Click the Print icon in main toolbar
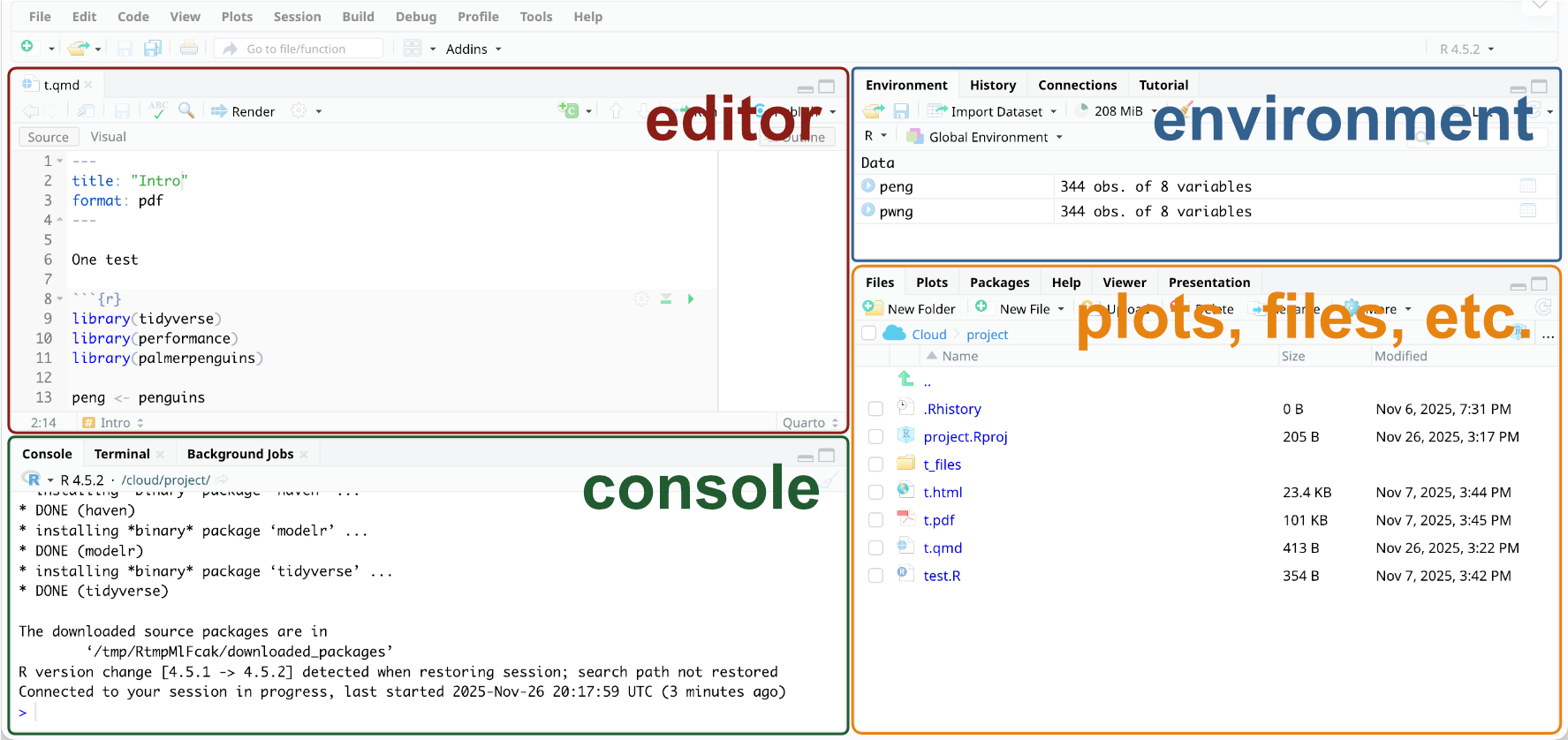The width and height of the screenshot is (1568, 740). click(x=188, y=49)
